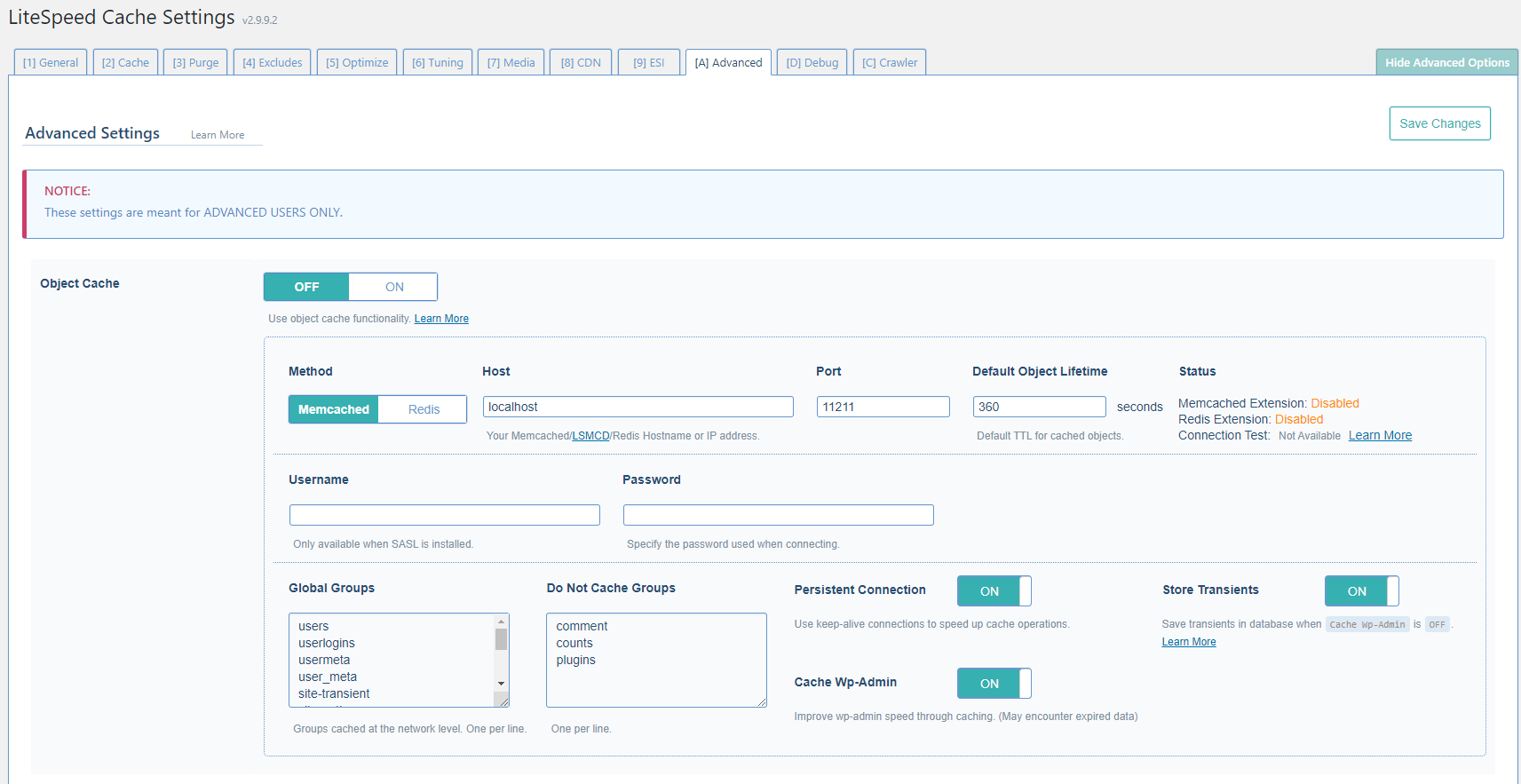Open Learn More next to Connection Test
The image size is (1521, 784).
[1380, 435]
